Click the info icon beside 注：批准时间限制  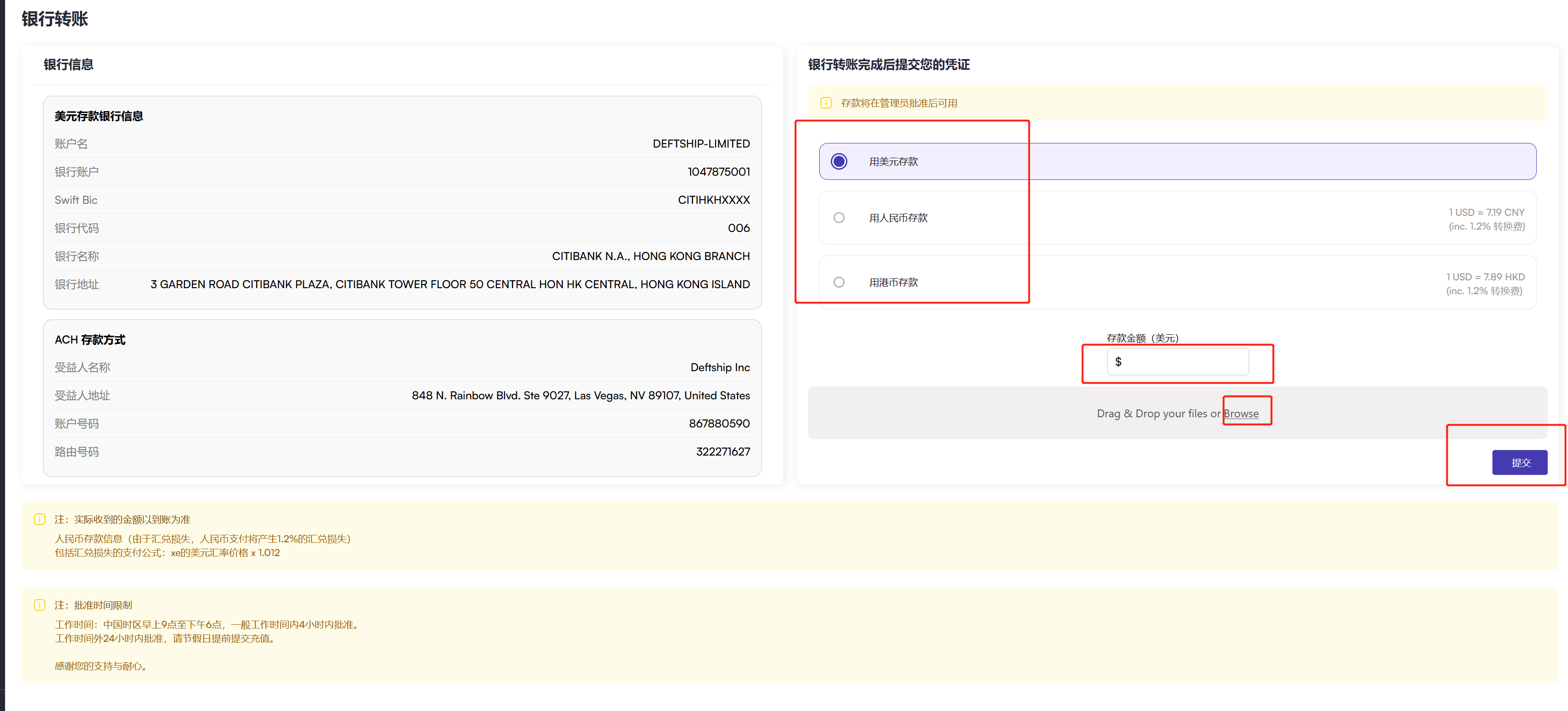pos(40,605)
